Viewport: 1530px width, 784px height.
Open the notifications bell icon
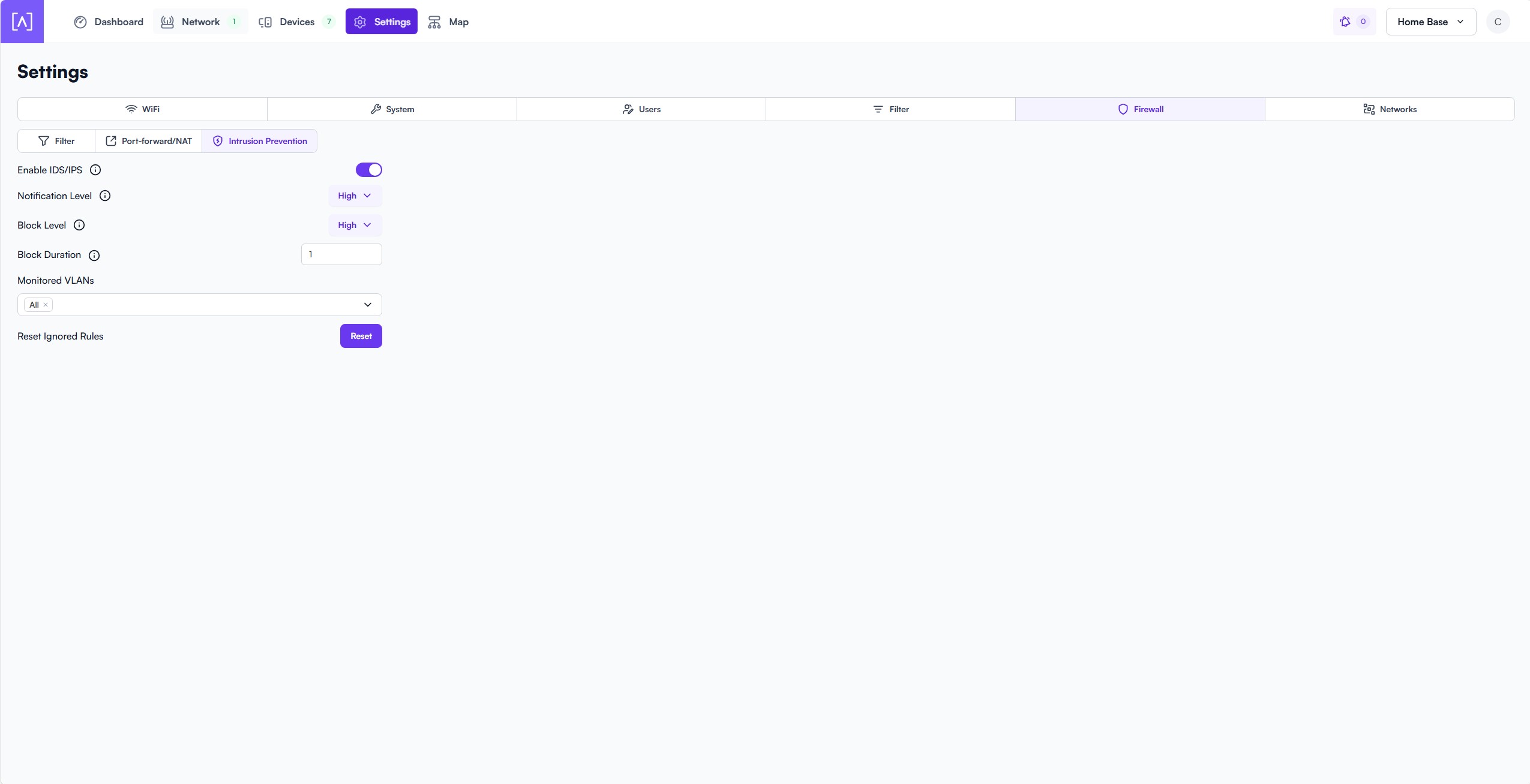point(1346,22)
